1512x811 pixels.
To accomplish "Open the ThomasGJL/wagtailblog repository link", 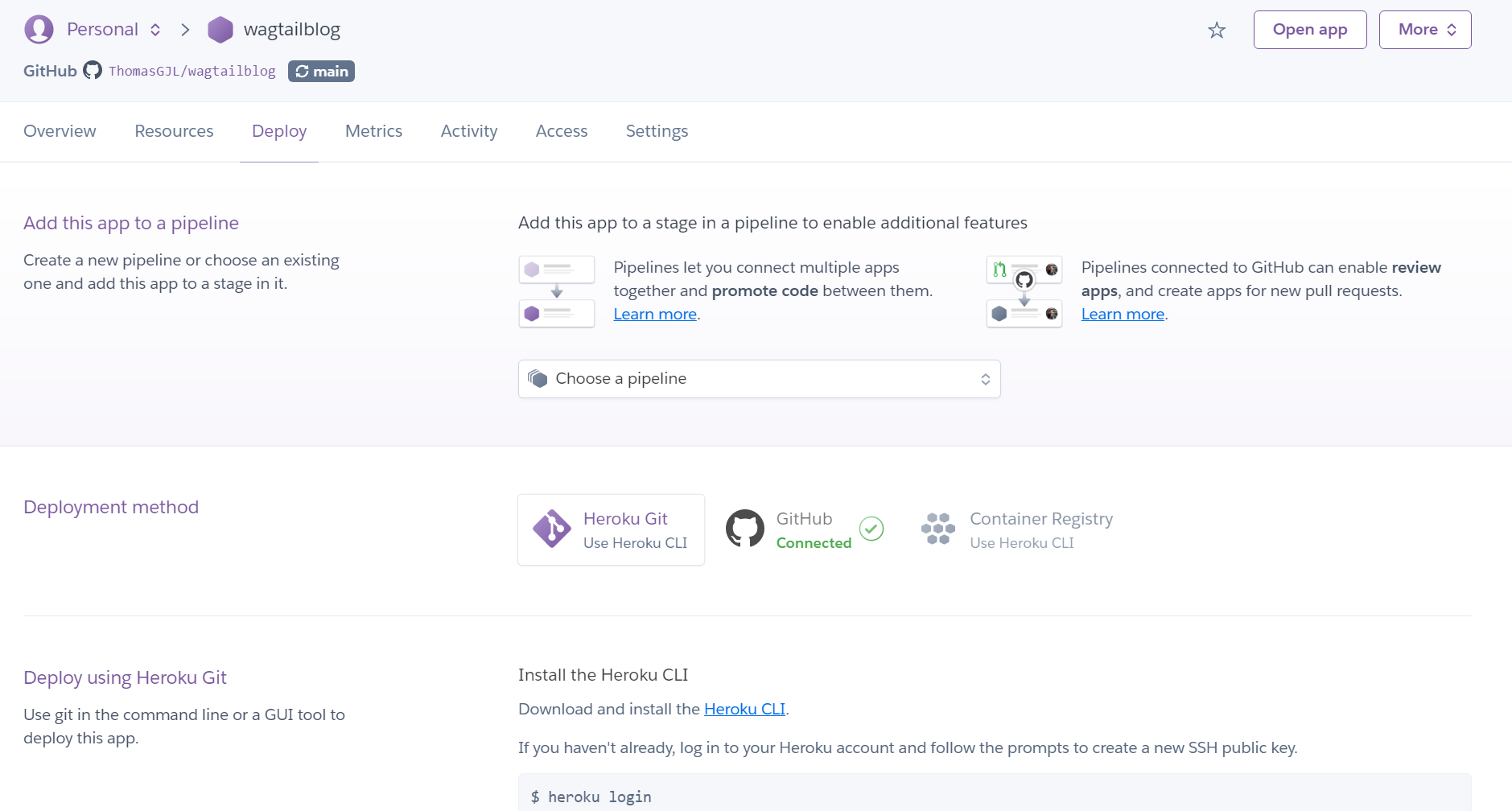I will tap(192, 71).
